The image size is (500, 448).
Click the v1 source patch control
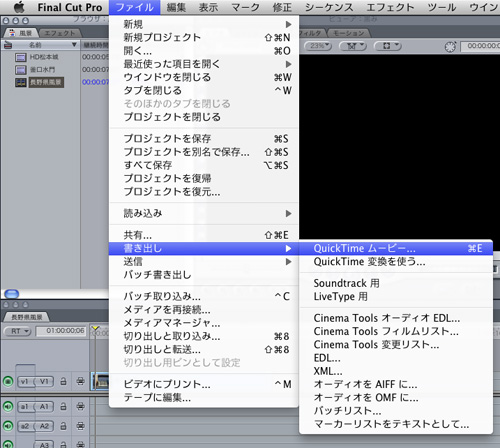coord(25,381)
